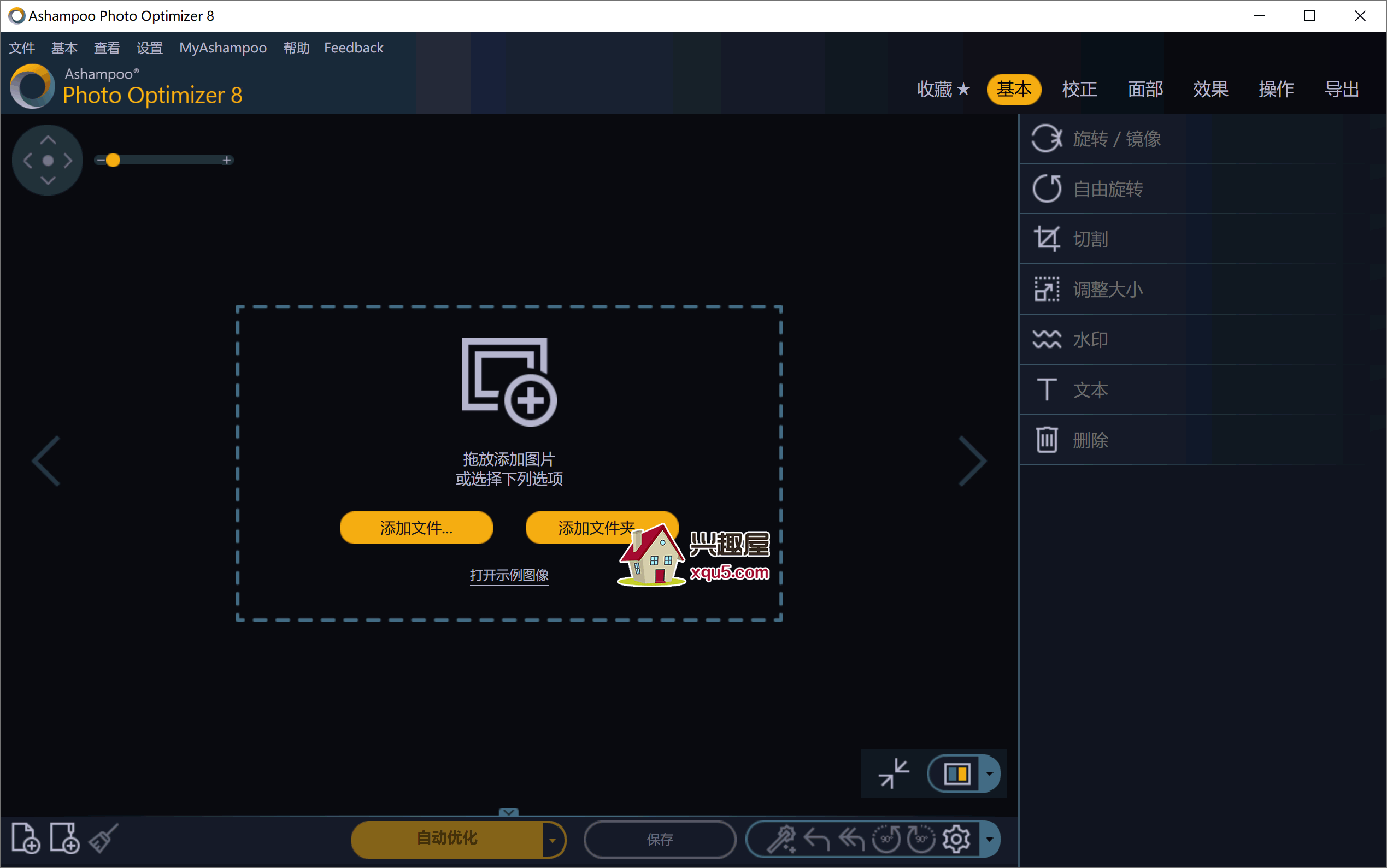Click the 删除 delete trash icon
The height and width of the screenshot is (868, 1387).
pos(1047,440)
